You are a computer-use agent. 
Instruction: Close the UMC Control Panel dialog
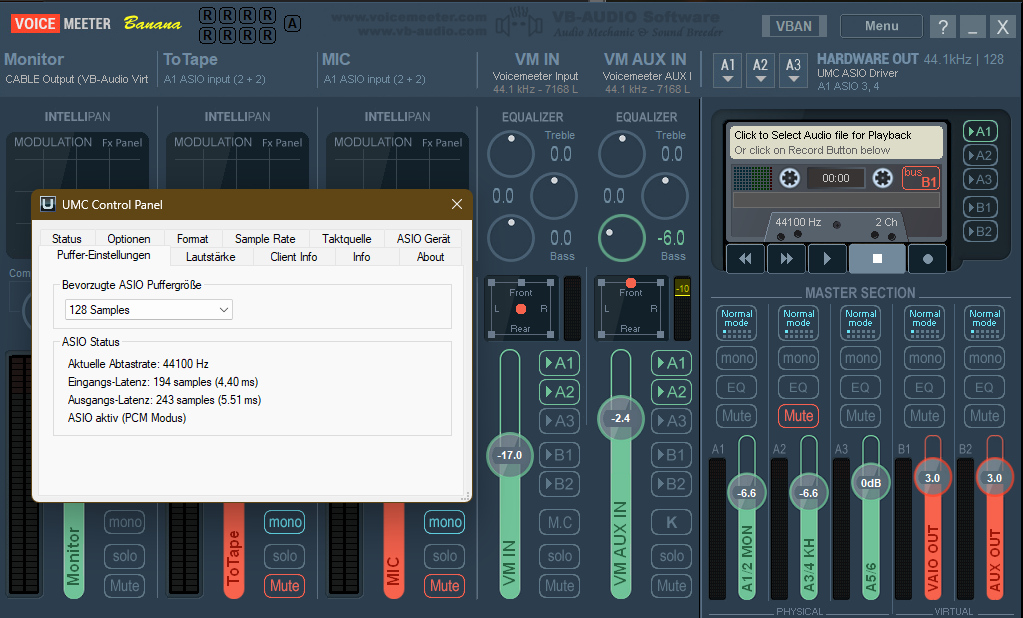click(x=457, y=204)
